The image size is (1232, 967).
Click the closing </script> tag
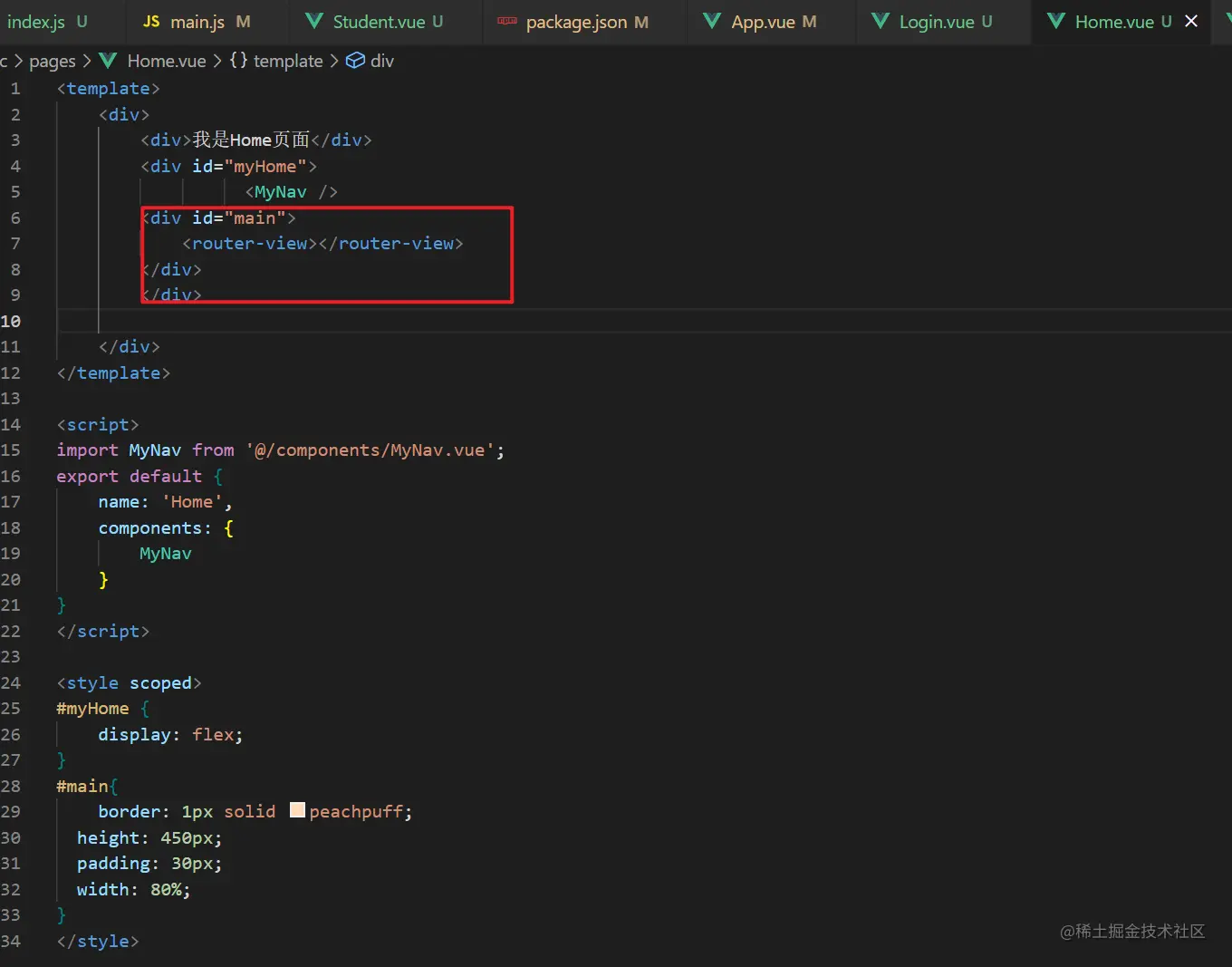[x=103, y=631]
